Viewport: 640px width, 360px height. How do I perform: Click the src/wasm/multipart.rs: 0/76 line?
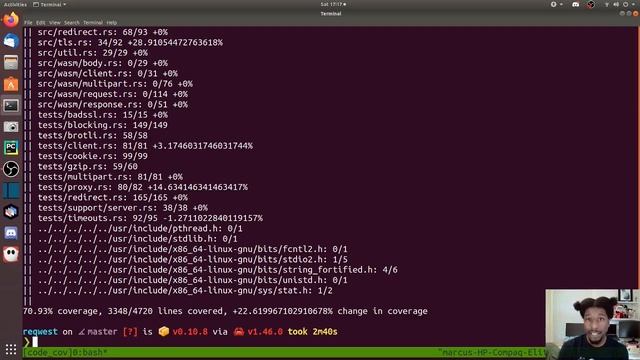pyautogui.click(x=115, y=84)
